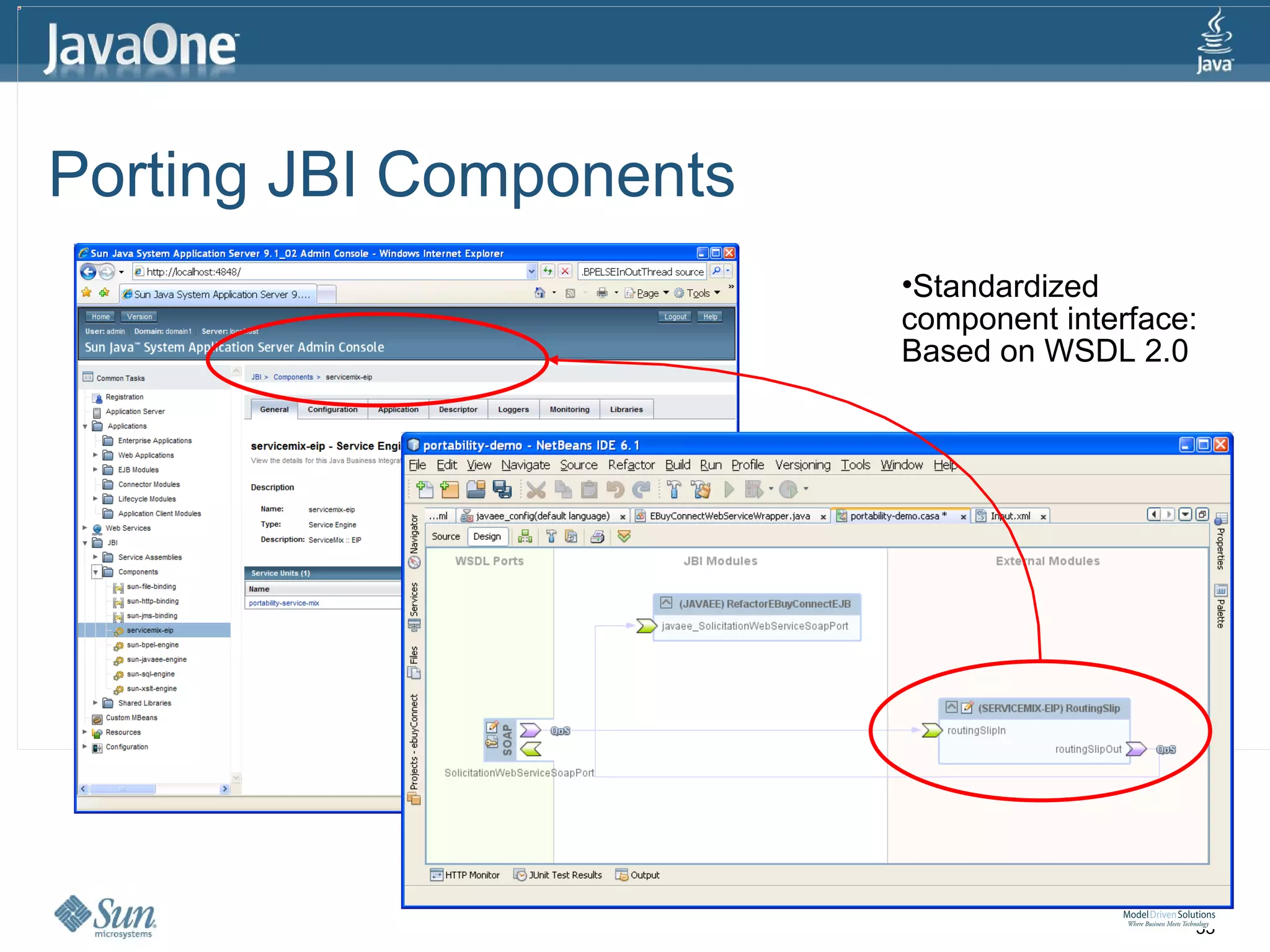Image resolution: width=1270 pixels, height=952 pixels.
Task: Expand the EJB Modules tree node
Action: (95, 470)
